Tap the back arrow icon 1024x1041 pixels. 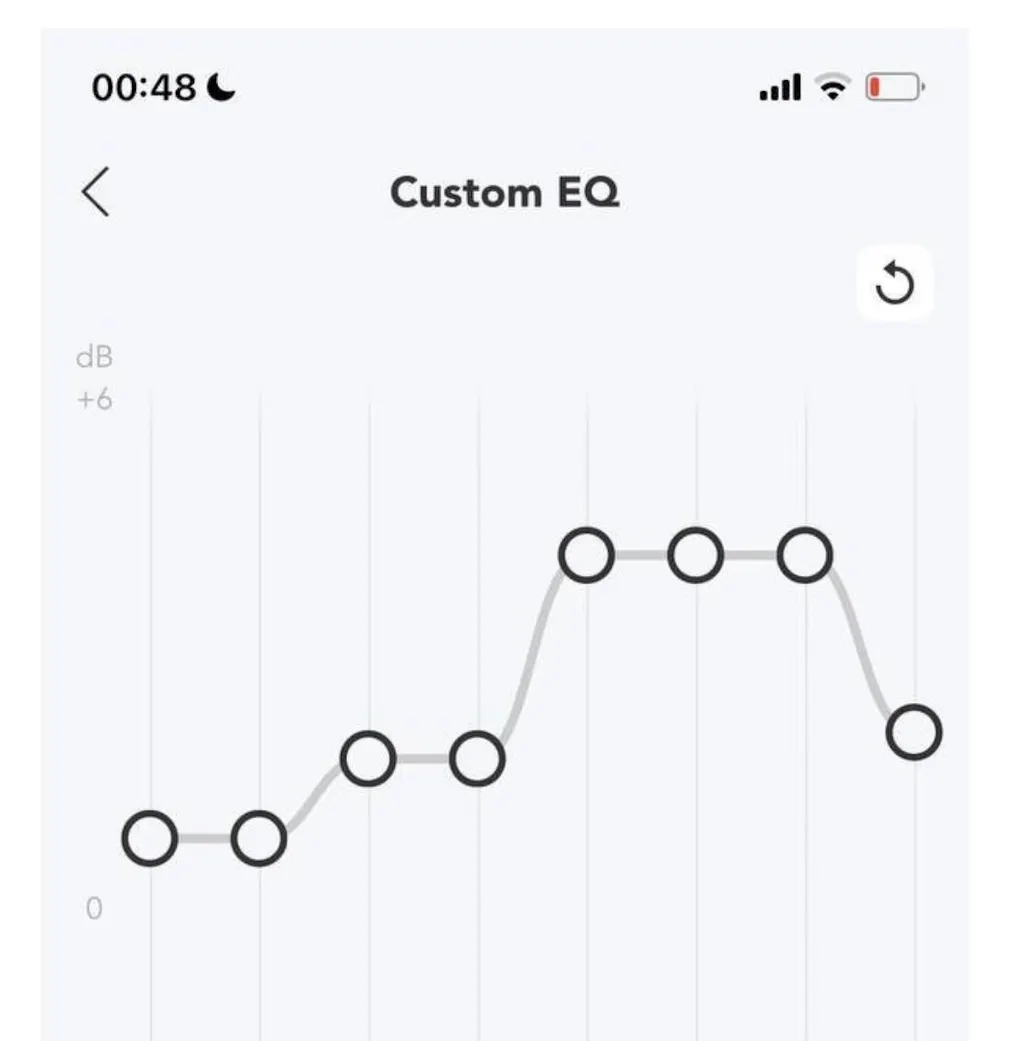pyautogui.click(x=96, y=192)
